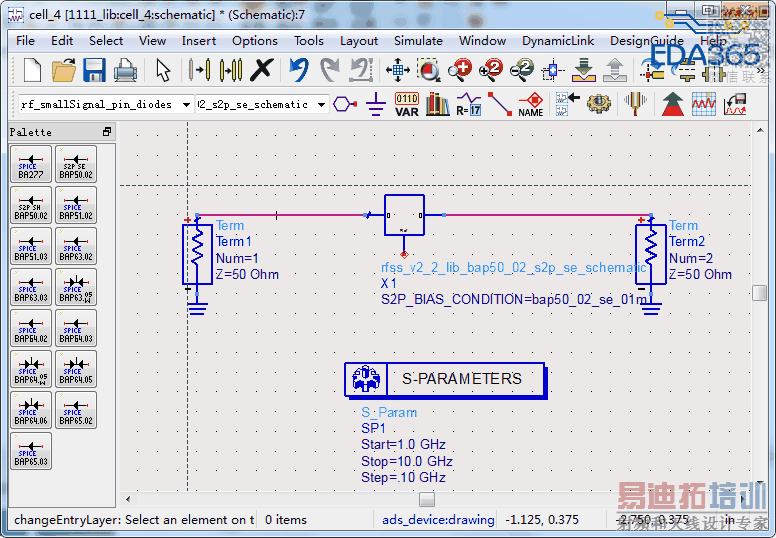This screenshot has width=776, height=538.
Task: Open a design with the folder icon
Action: 64,70
